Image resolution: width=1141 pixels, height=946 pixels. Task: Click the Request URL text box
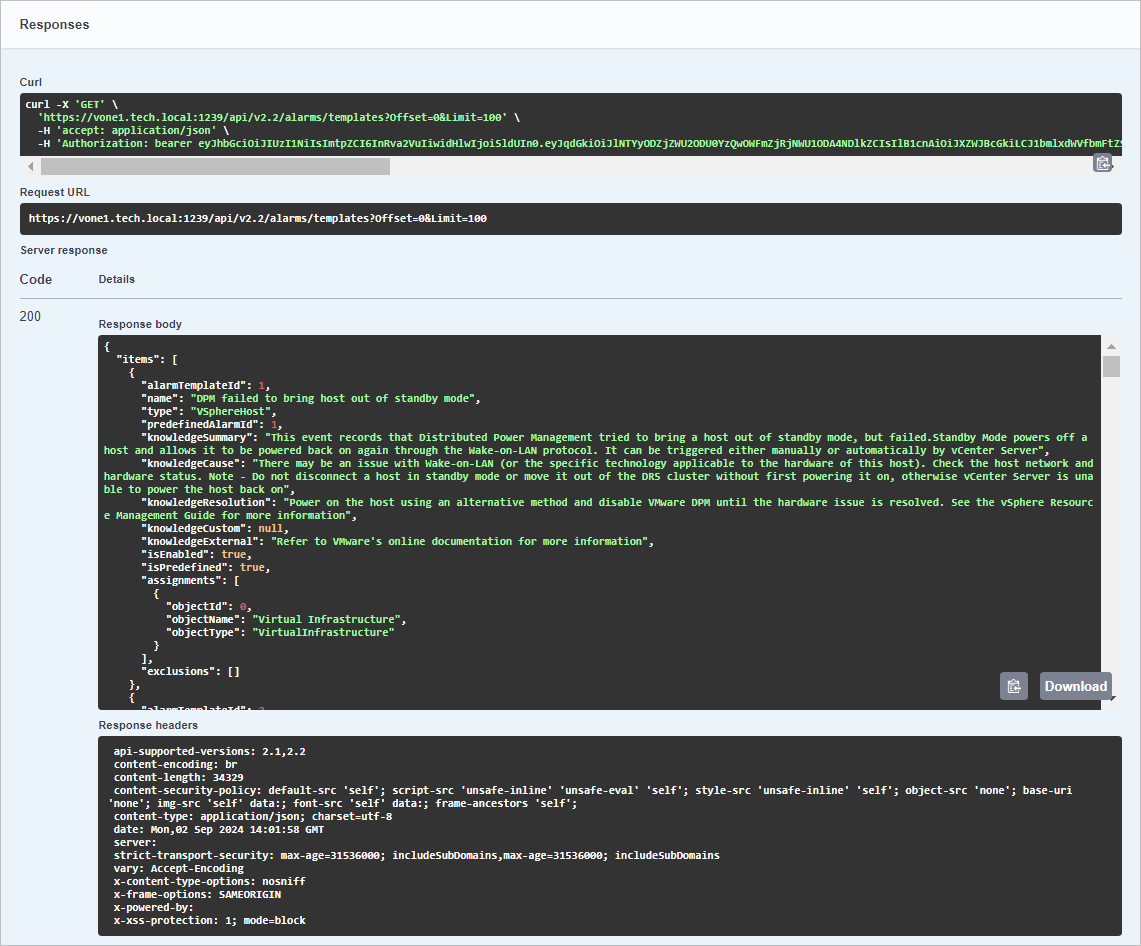click(x=570, y=218)
